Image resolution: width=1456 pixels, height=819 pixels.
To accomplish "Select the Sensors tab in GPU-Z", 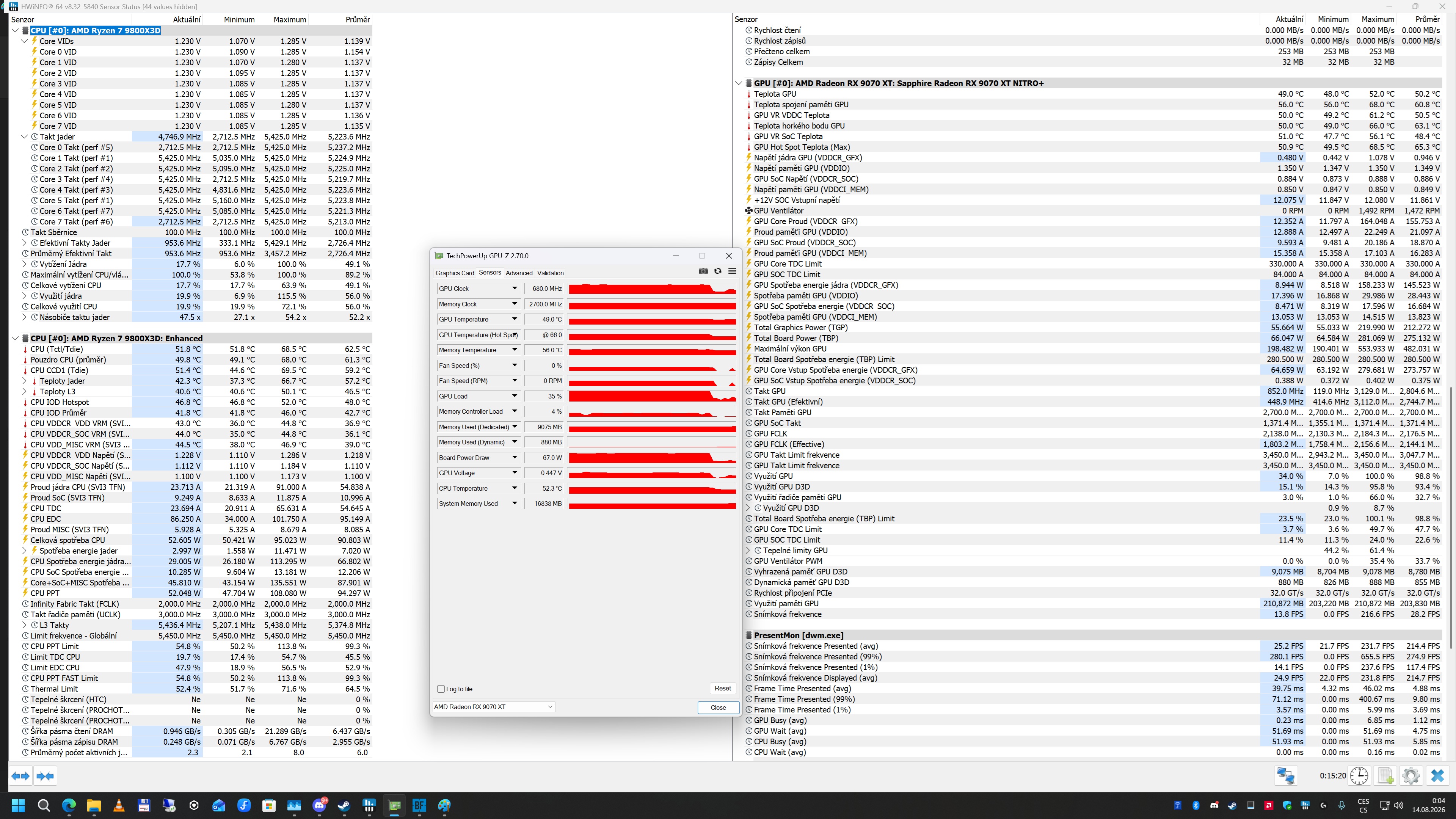I will (x=490, y=273).
